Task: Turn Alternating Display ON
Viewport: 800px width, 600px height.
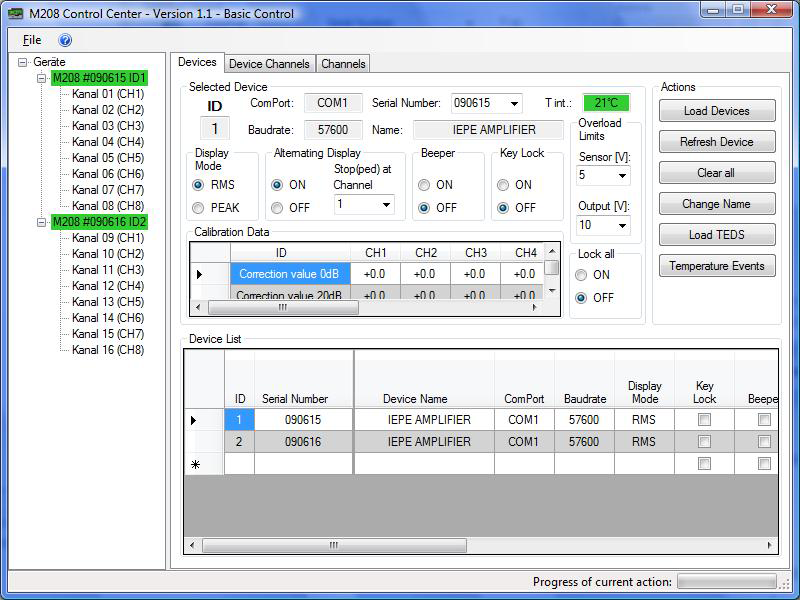Action: click(x=277, y=185)
